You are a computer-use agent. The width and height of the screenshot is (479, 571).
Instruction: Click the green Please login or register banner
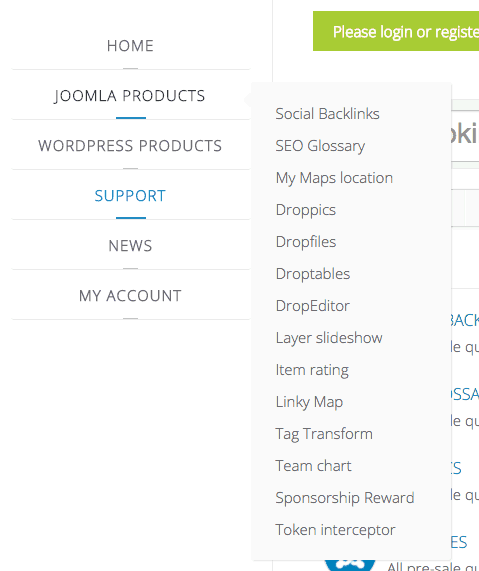396,31
